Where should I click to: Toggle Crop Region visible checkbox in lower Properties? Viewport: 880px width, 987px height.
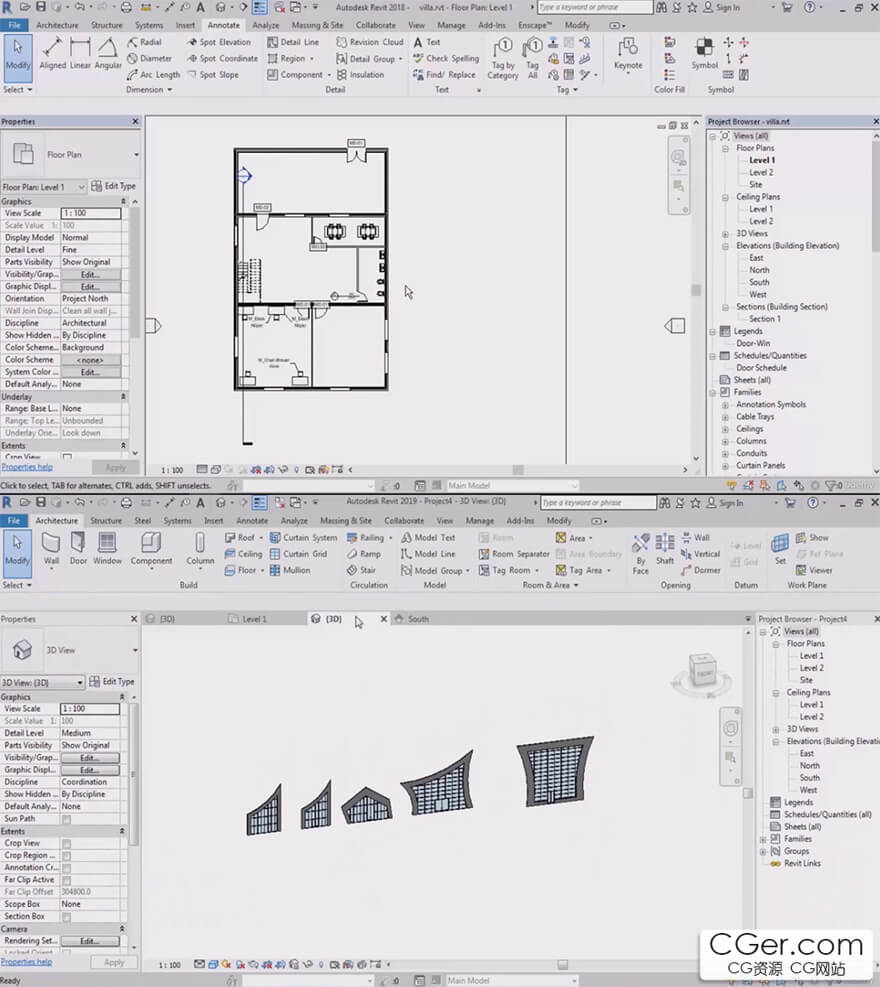67,856
